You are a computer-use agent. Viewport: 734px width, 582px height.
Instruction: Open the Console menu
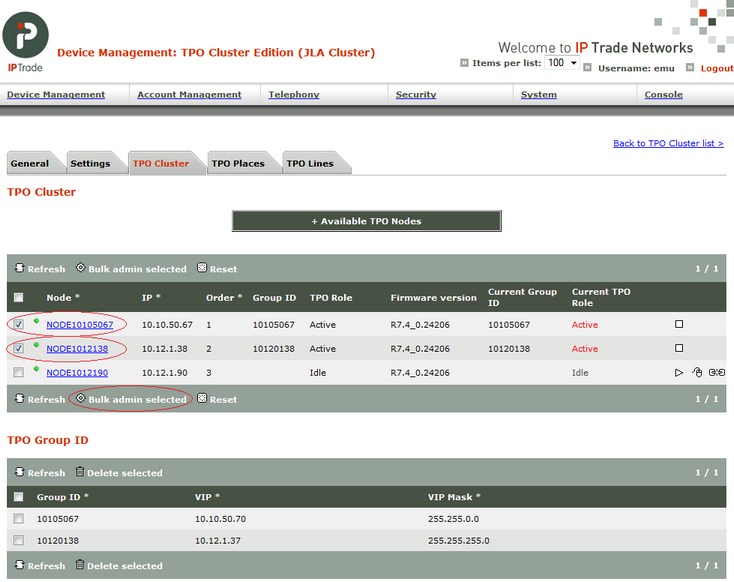663,95
